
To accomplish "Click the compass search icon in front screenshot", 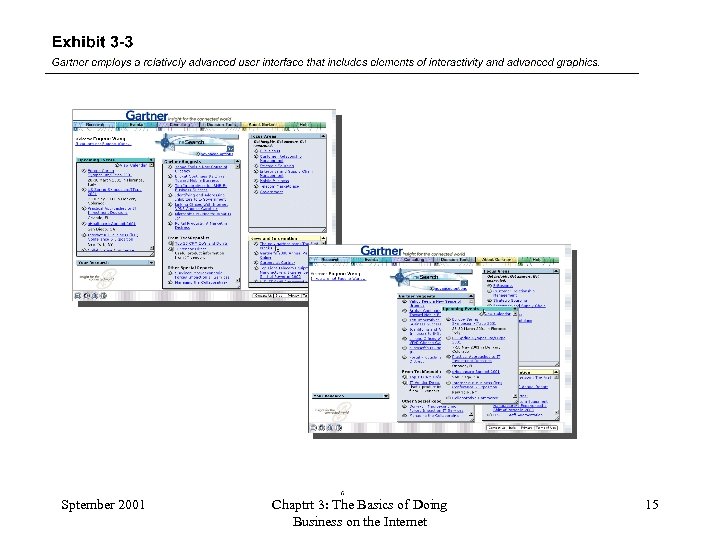I will 399,277.
